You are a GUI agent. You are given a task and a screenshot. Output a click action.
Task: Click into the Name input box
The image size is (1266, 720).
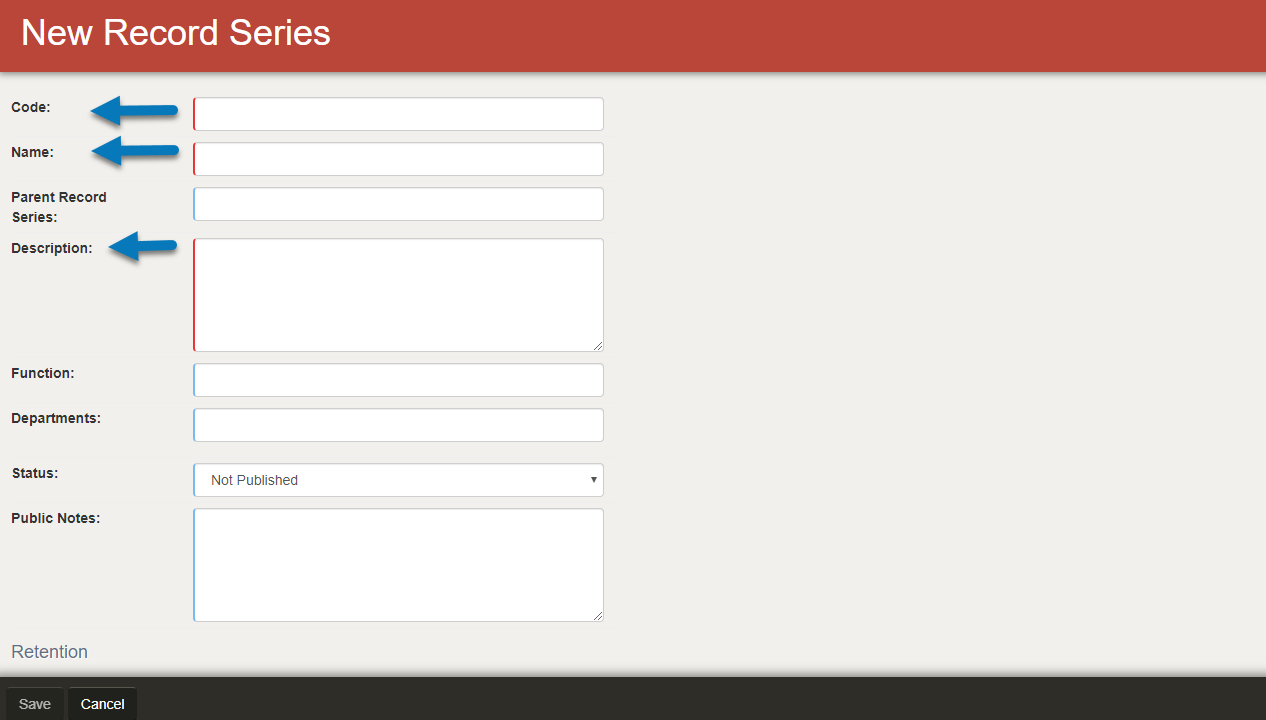click(398, 159)
